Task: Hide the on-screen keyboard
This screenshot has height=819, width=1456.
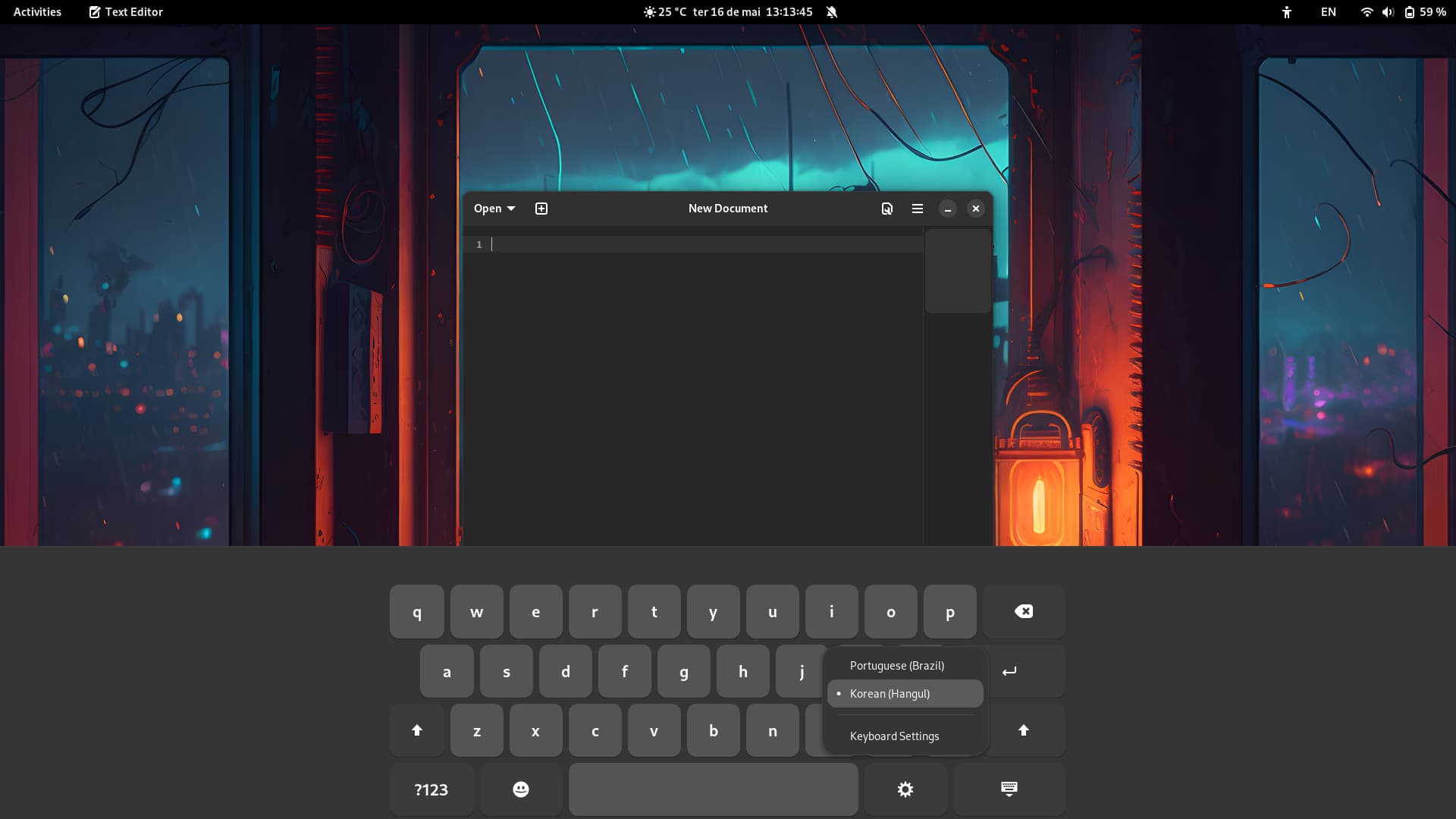Action: (x=1009, y=789)
